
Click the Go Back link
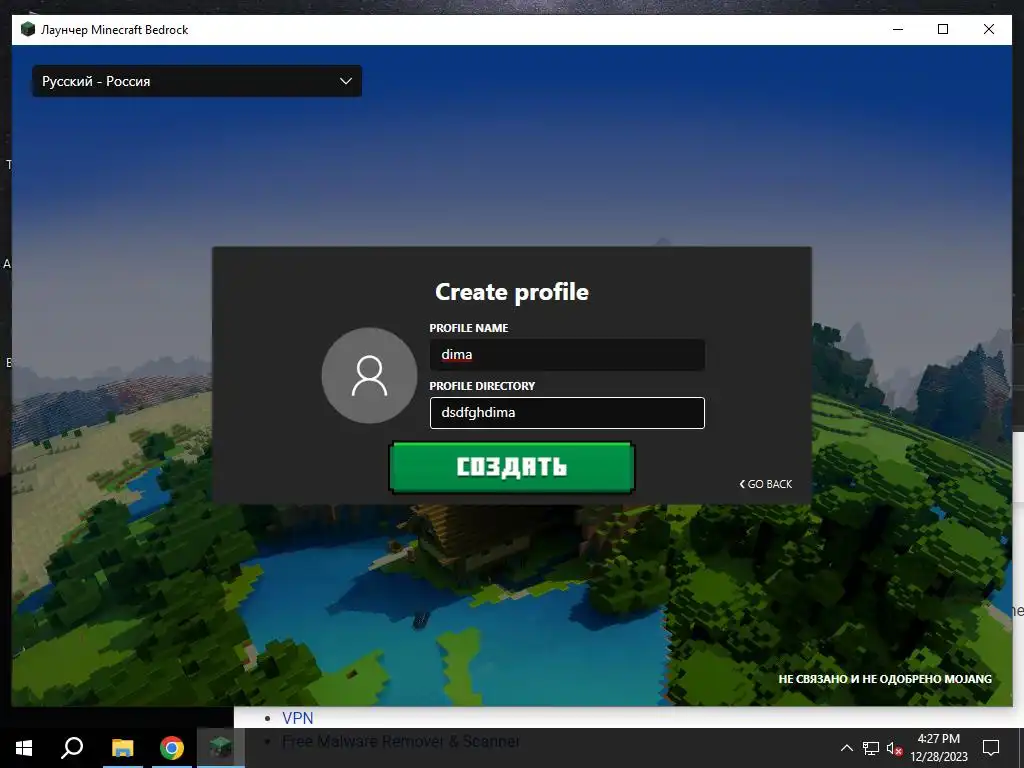(x=765, y=484)
